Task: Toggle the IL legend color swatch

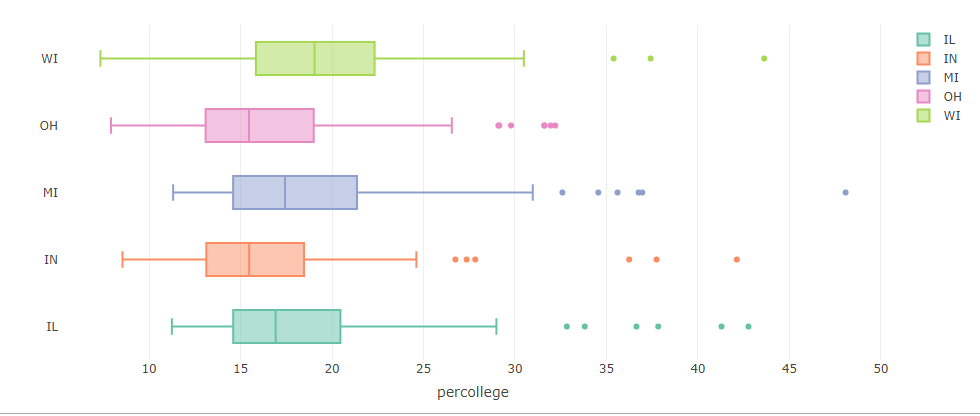Action: coord(923,40)
